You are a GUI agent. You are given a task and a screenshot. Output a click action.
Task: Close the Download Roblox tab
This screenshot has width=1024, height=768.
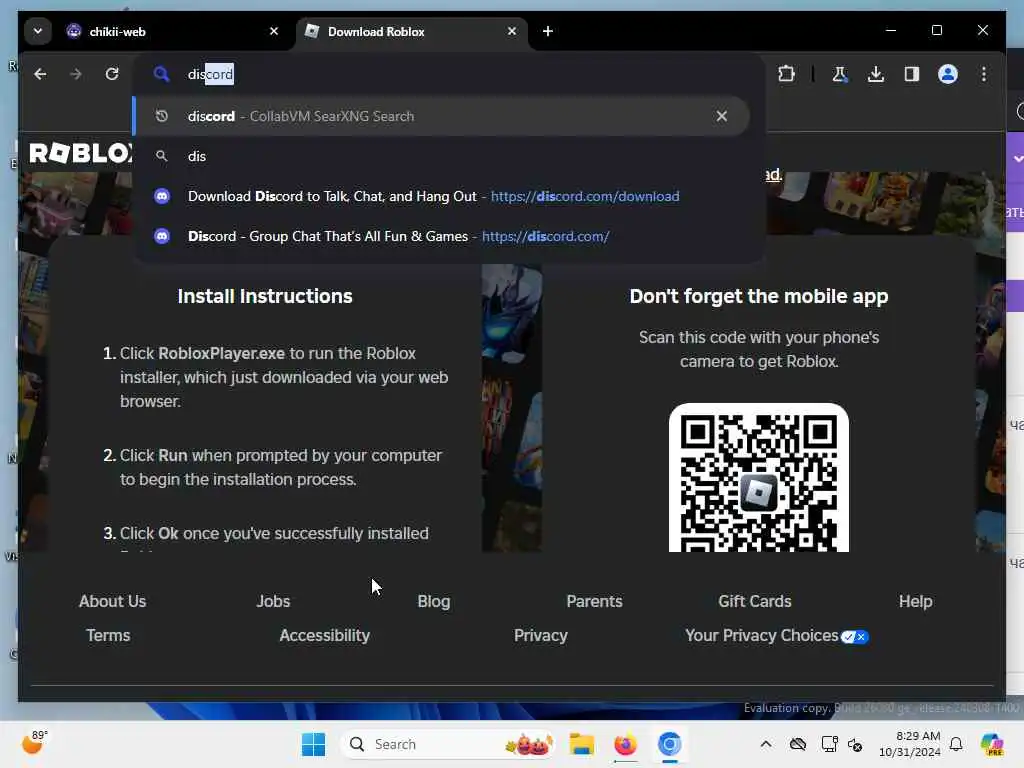pyautogui.click(x=512, y=31)
